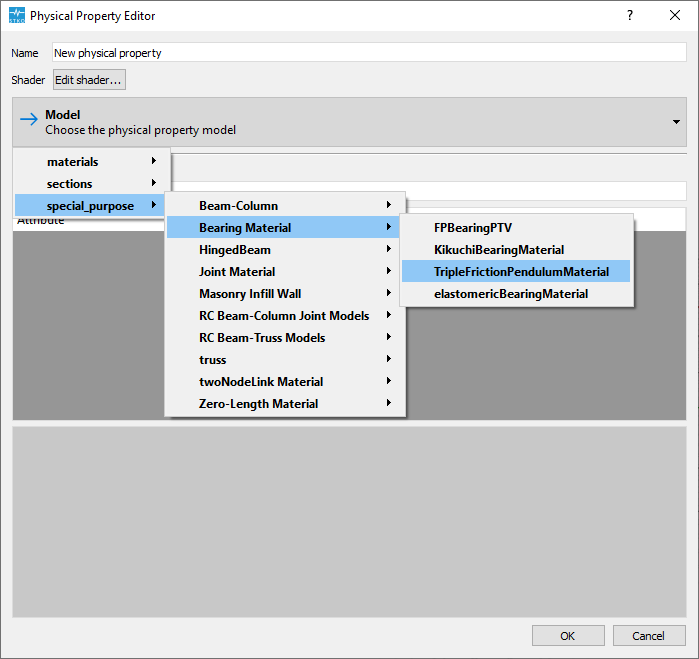
Task: Select special_purpose menu entry
Action: (90, 206)
